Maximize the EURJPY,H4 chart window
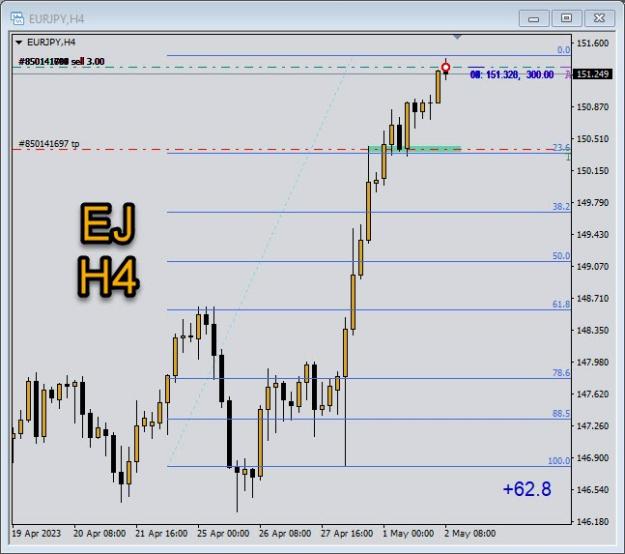 coord(566,18)
